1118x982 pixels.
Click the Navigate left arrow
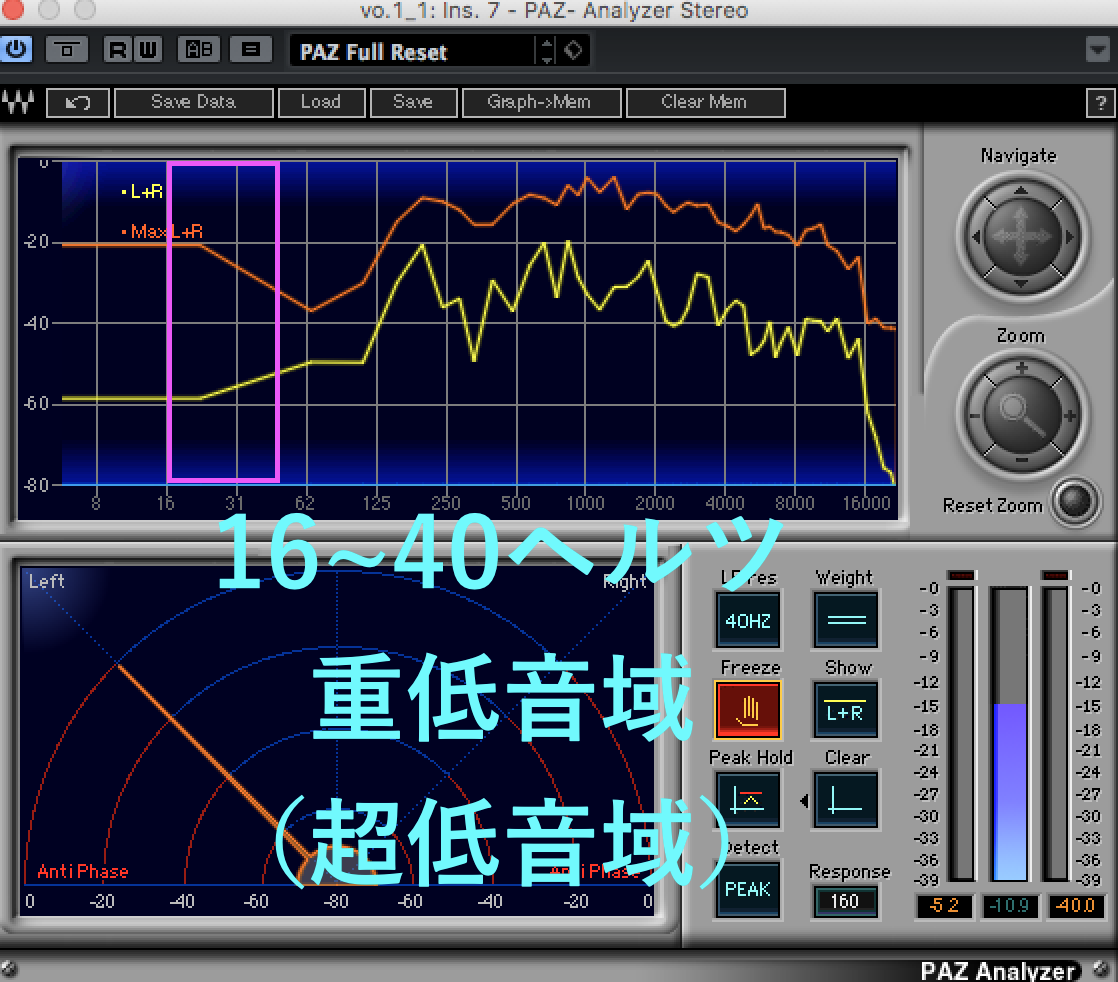(977, 237)
